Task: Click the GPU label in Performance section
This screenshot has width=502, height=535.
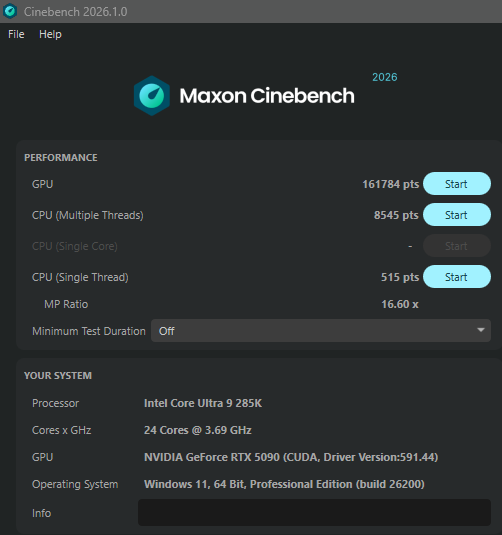Action: pyautogui.click(x=42, y=184)
